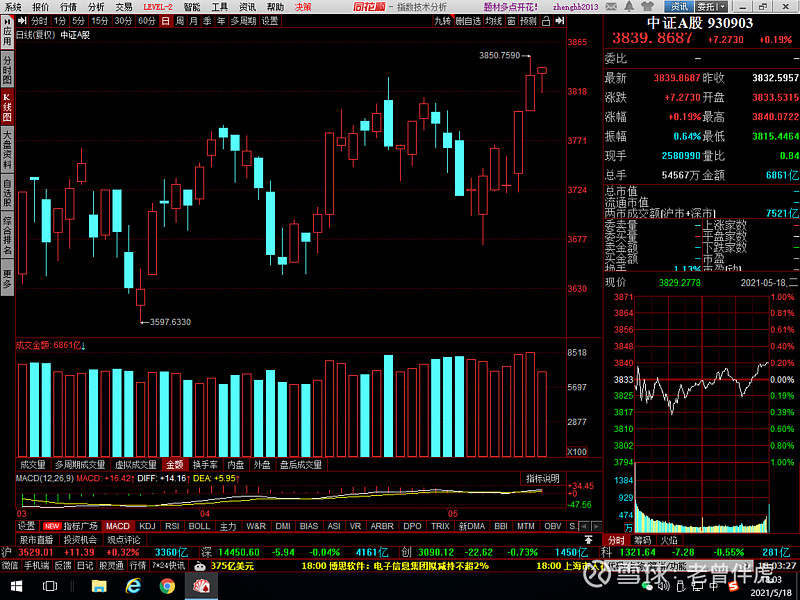
Task: Click the scroll-to-top arrow icon near 观点评论
Action: point(588,539)
